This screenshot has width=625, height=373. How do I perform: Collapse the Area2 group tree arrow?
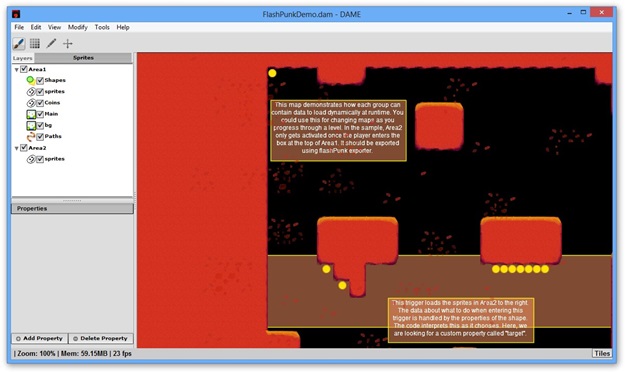(x=17, y=148)
